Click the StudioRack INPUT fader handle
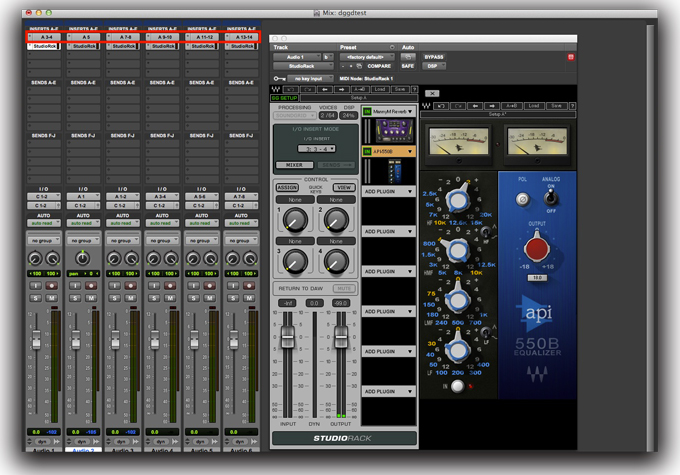This screenshot has width=680, height=475. (x=288, y=337)
